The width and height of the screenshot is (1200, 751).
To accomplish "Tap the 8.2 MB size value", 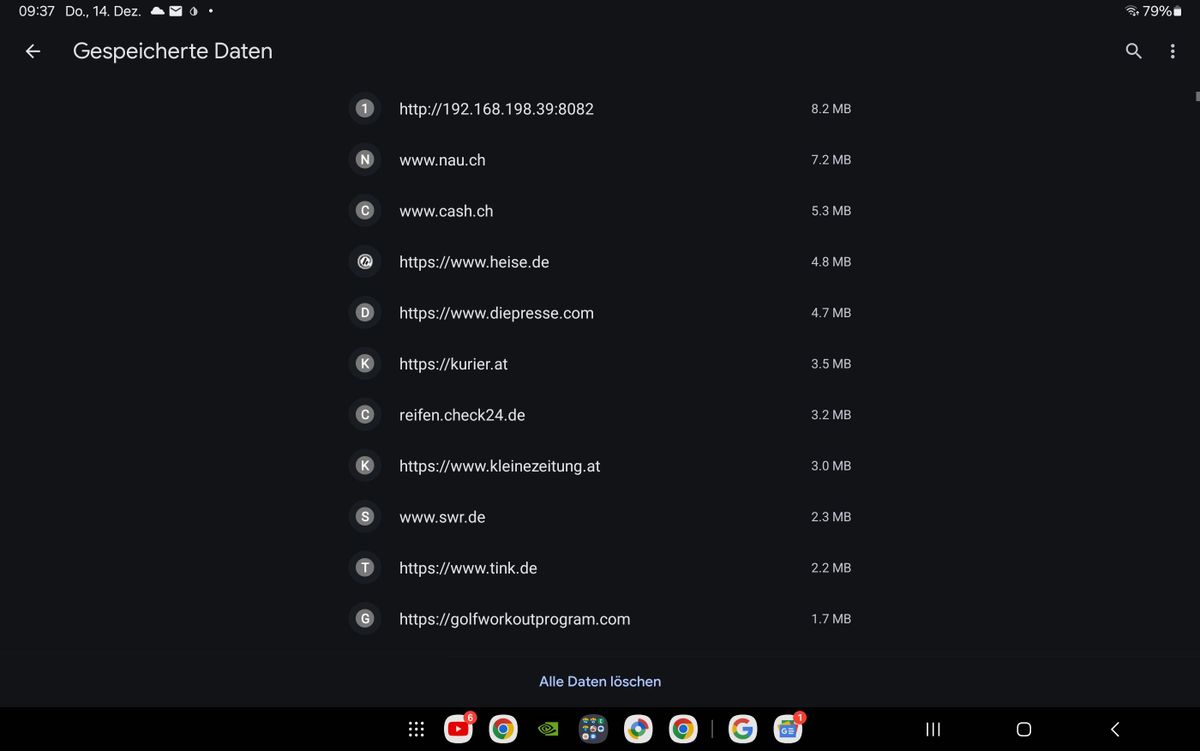I will (831, 108).
